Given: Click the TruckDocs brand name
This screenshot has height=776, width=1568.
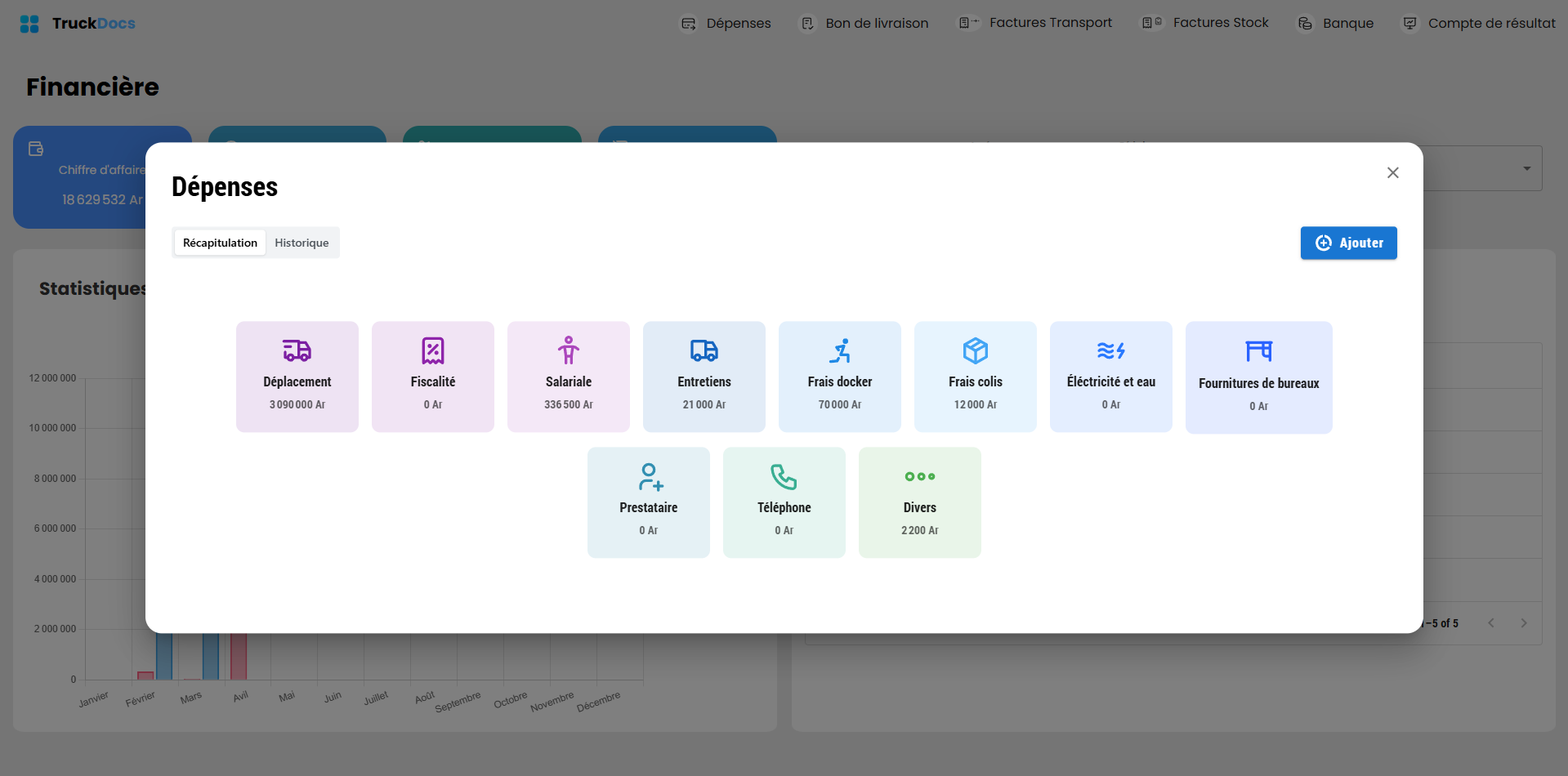Looking at the screenshot, I should (94, 24).
